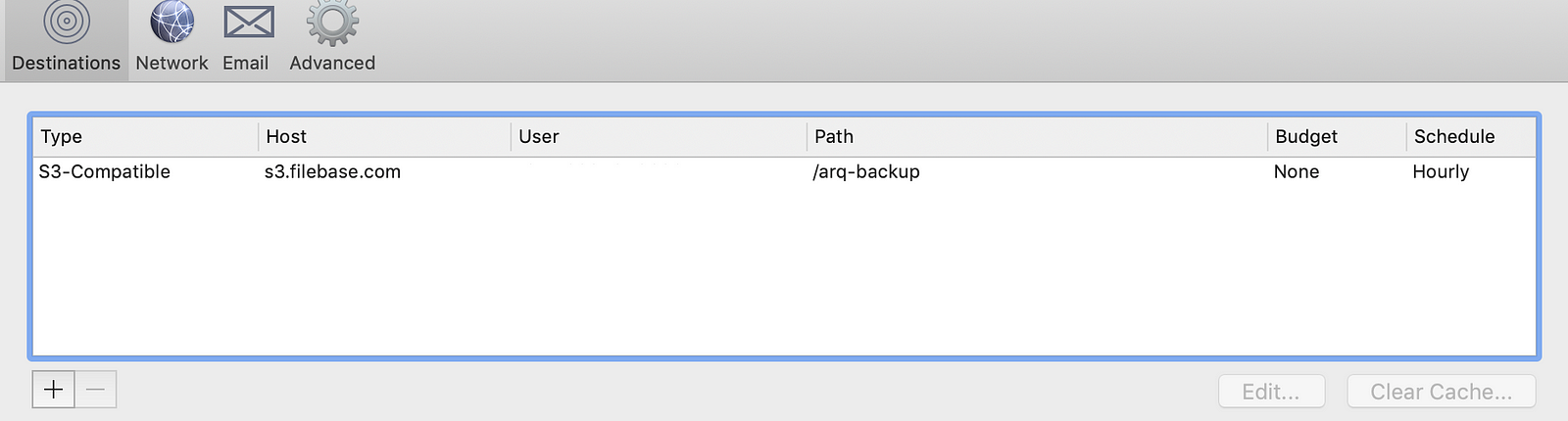Screen dimensions: 1568x421
Task: Select the S3-Compatible destination row
Action: coord(105,172)
